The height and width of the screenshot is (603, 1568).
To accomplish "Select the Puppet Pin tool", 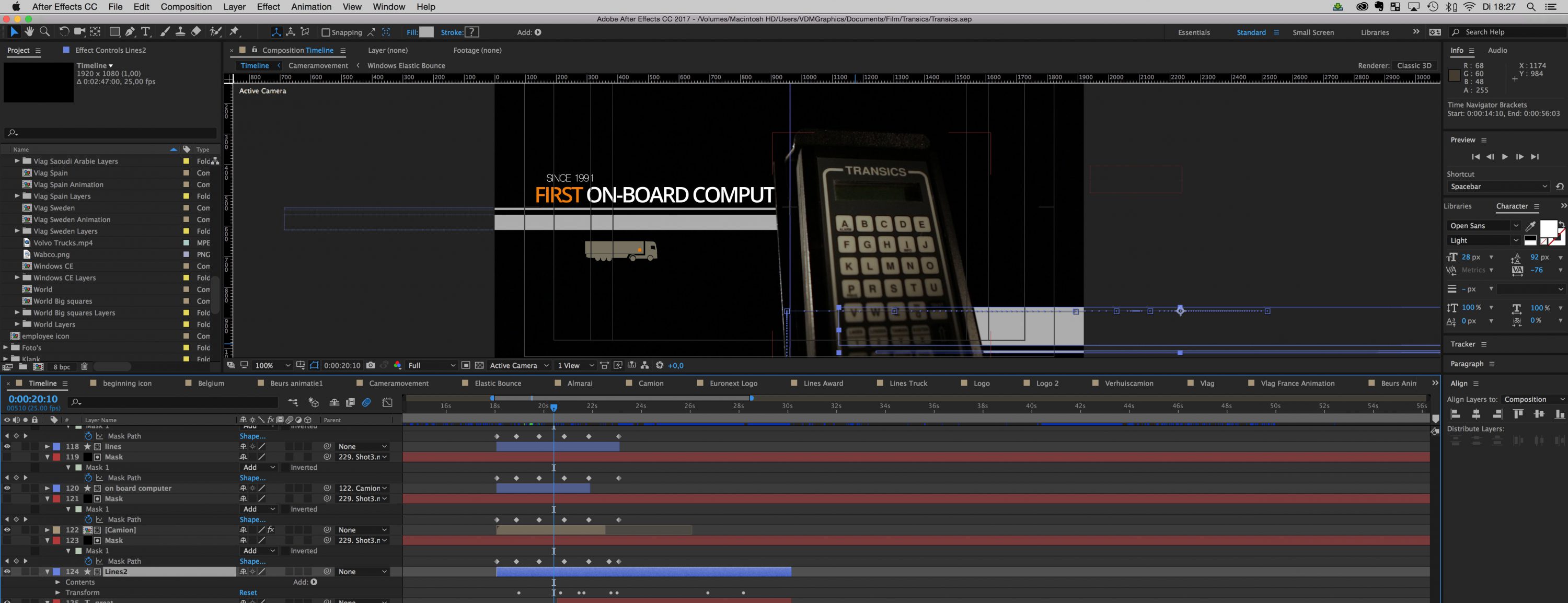I will (234, 32).
